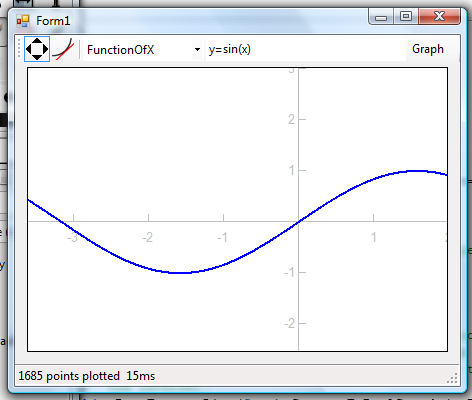Click the y-axis label -2
The image size is (472, 400).
coord(289,323)
